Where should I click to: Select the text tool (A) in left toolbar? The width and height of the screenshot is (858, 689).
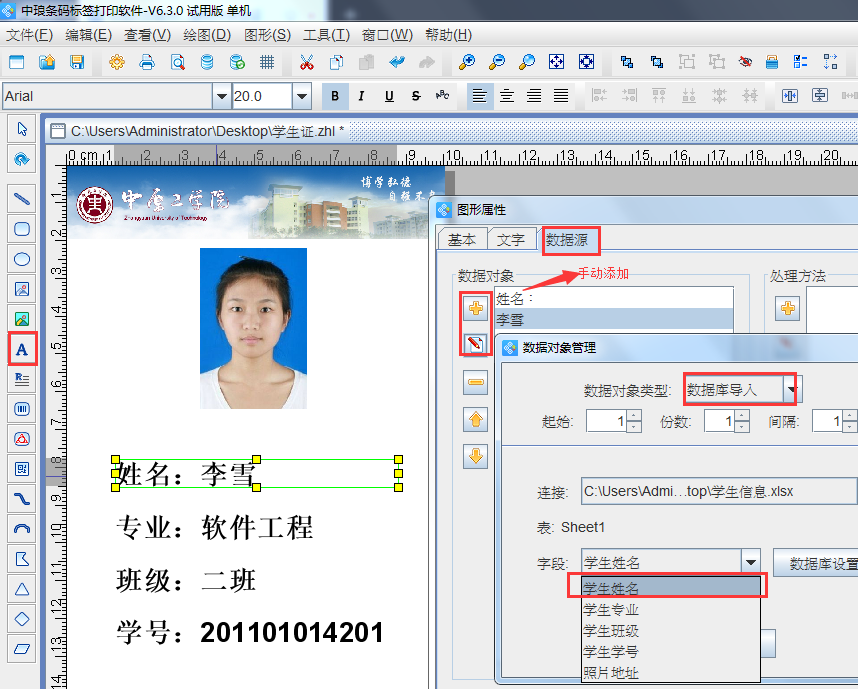click(x=21, y=349)
